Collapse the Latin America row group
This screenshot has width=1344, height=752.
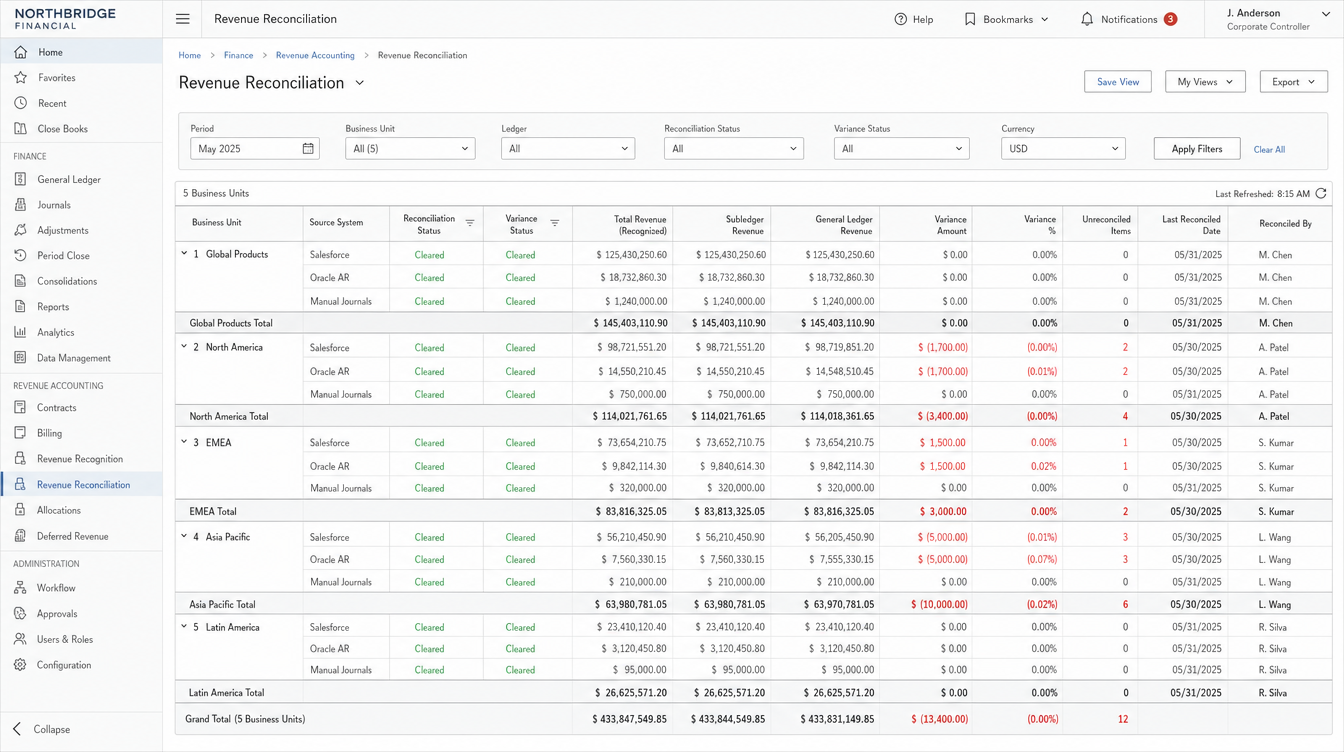(184, 627)
